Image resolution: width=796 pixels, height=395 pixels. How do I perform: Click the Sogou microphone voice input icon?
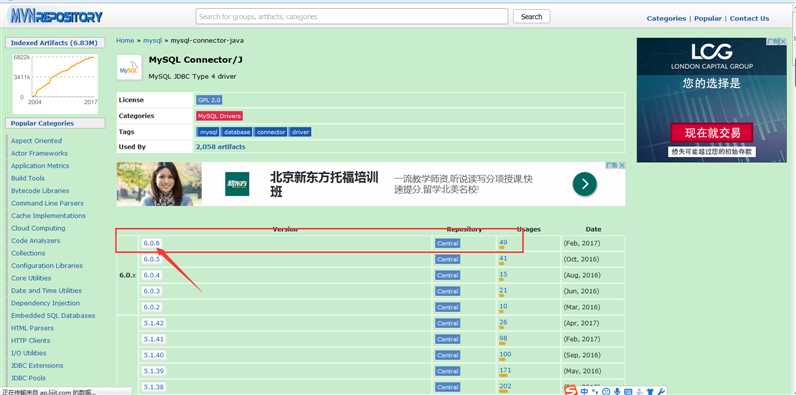click(x=617, y=391)
